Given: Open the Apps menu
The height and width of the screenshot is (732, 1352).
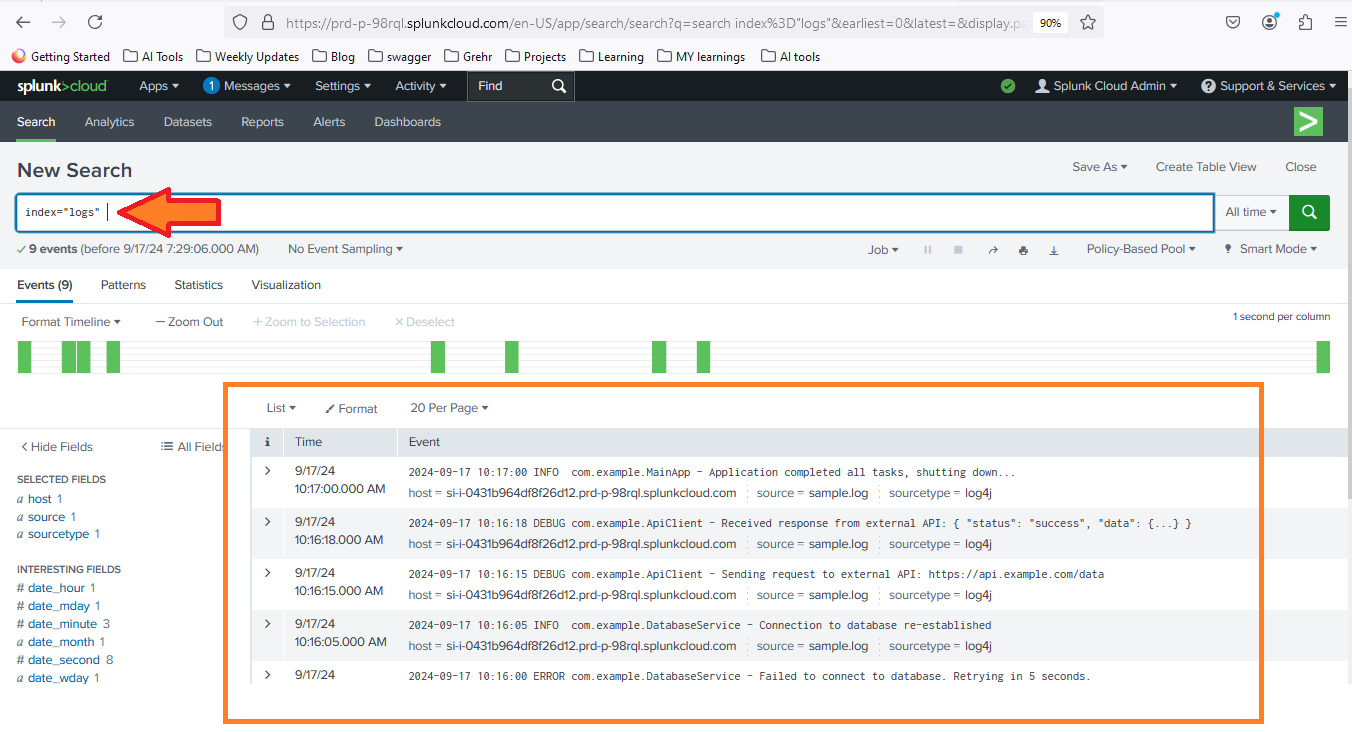Looking at the screenshot, I should pyautogui.click(x=159, y=86).
